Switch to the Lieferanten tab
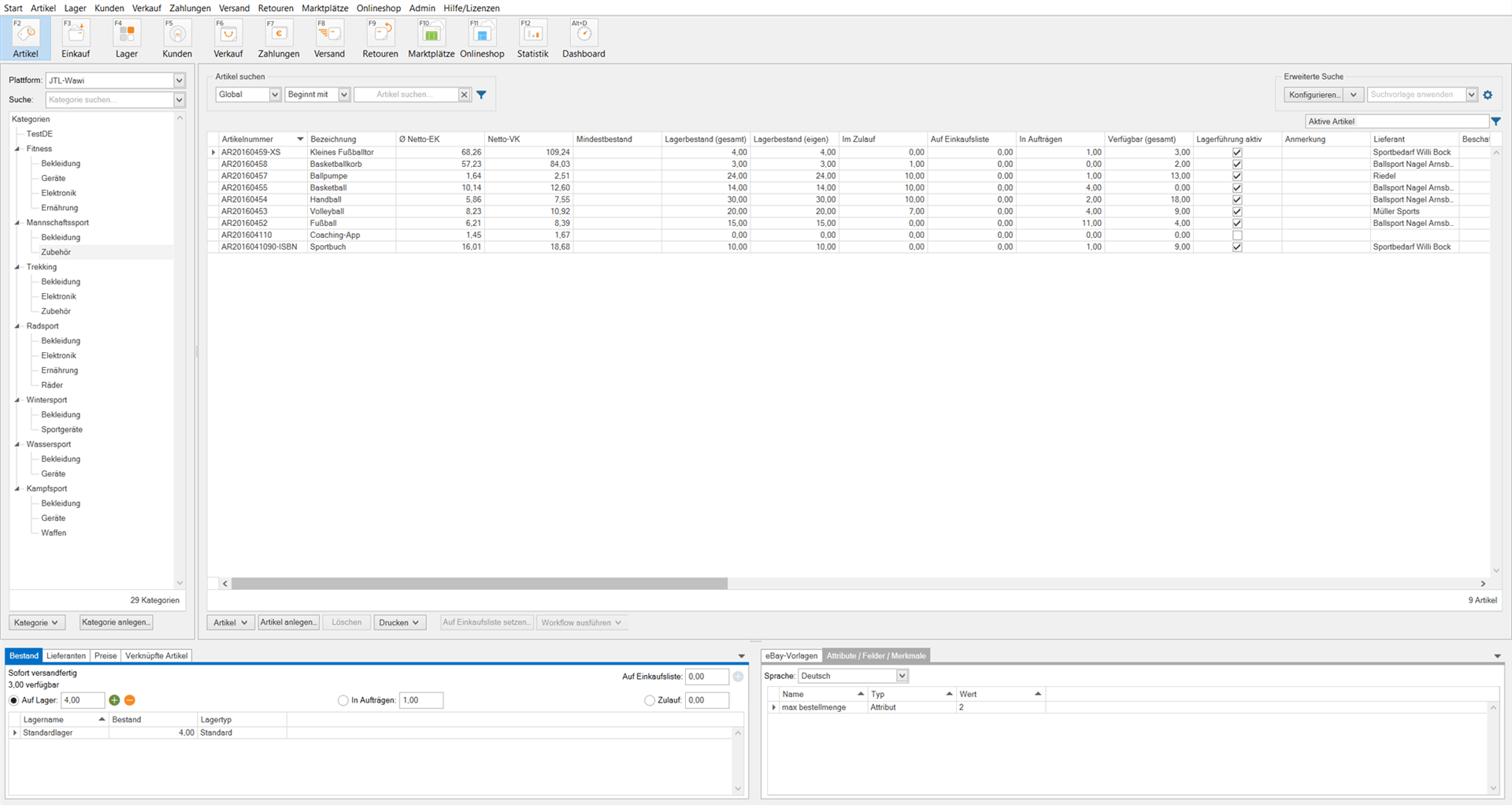 [66, 655]
